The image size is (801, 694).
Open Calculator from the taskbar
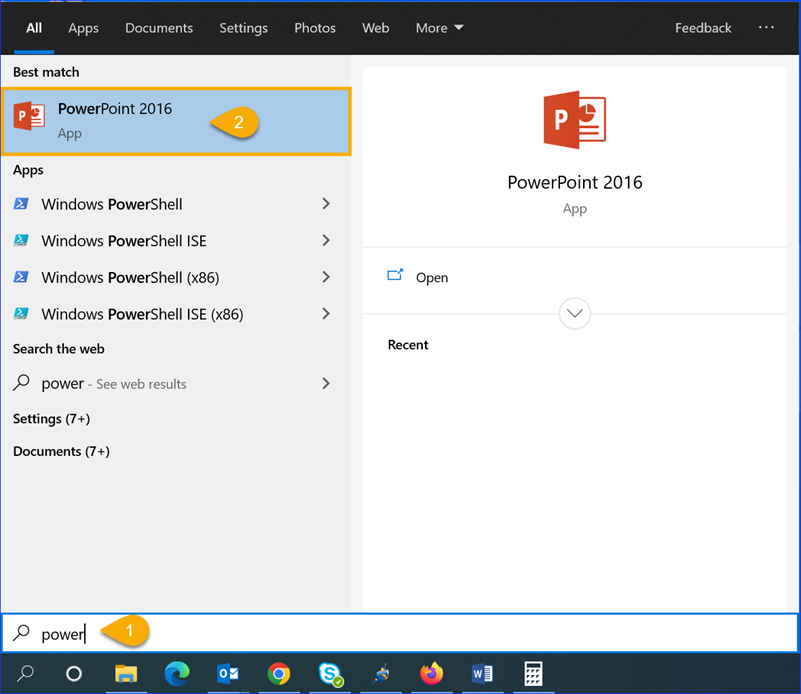tap(533, 674)
